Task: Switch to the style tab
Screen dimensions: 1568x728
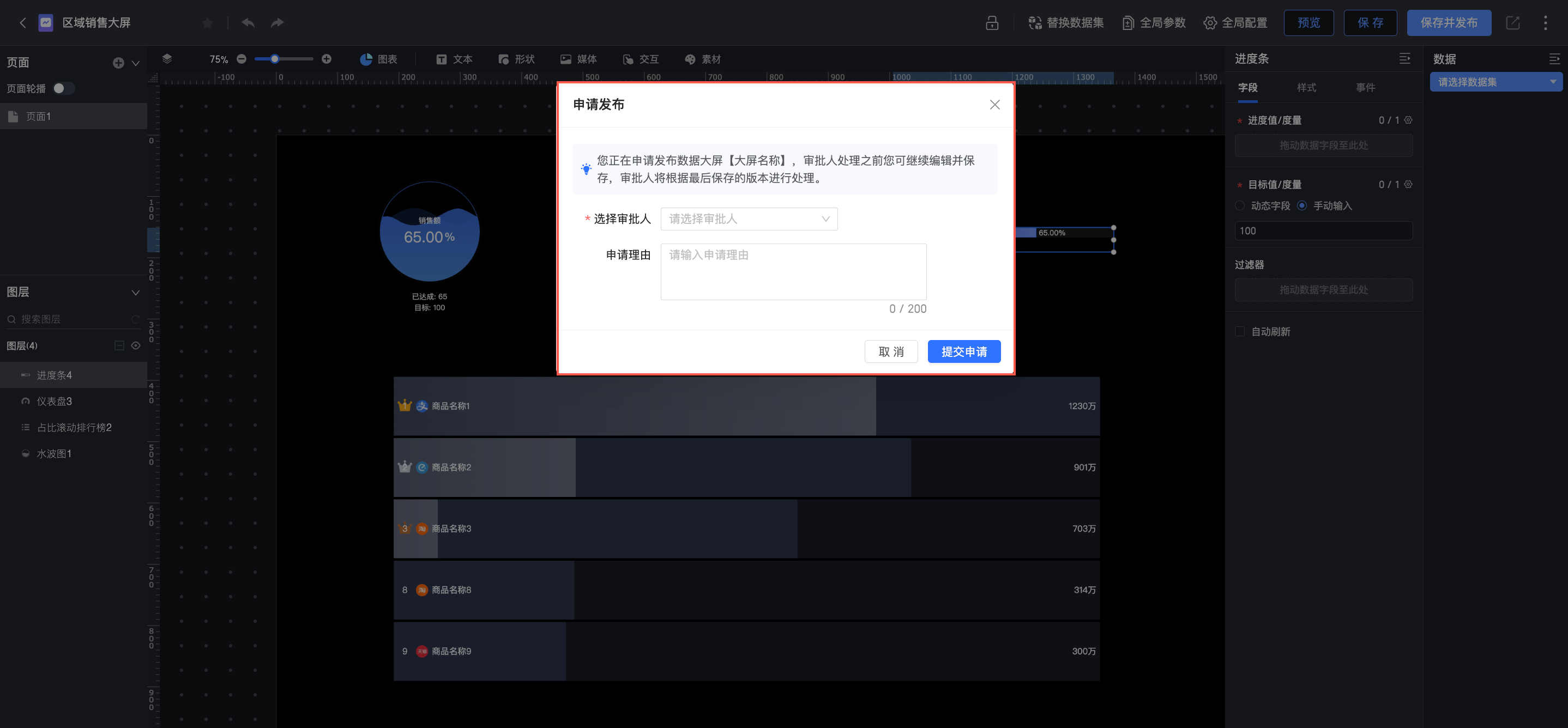Action: coord(1306,88)
